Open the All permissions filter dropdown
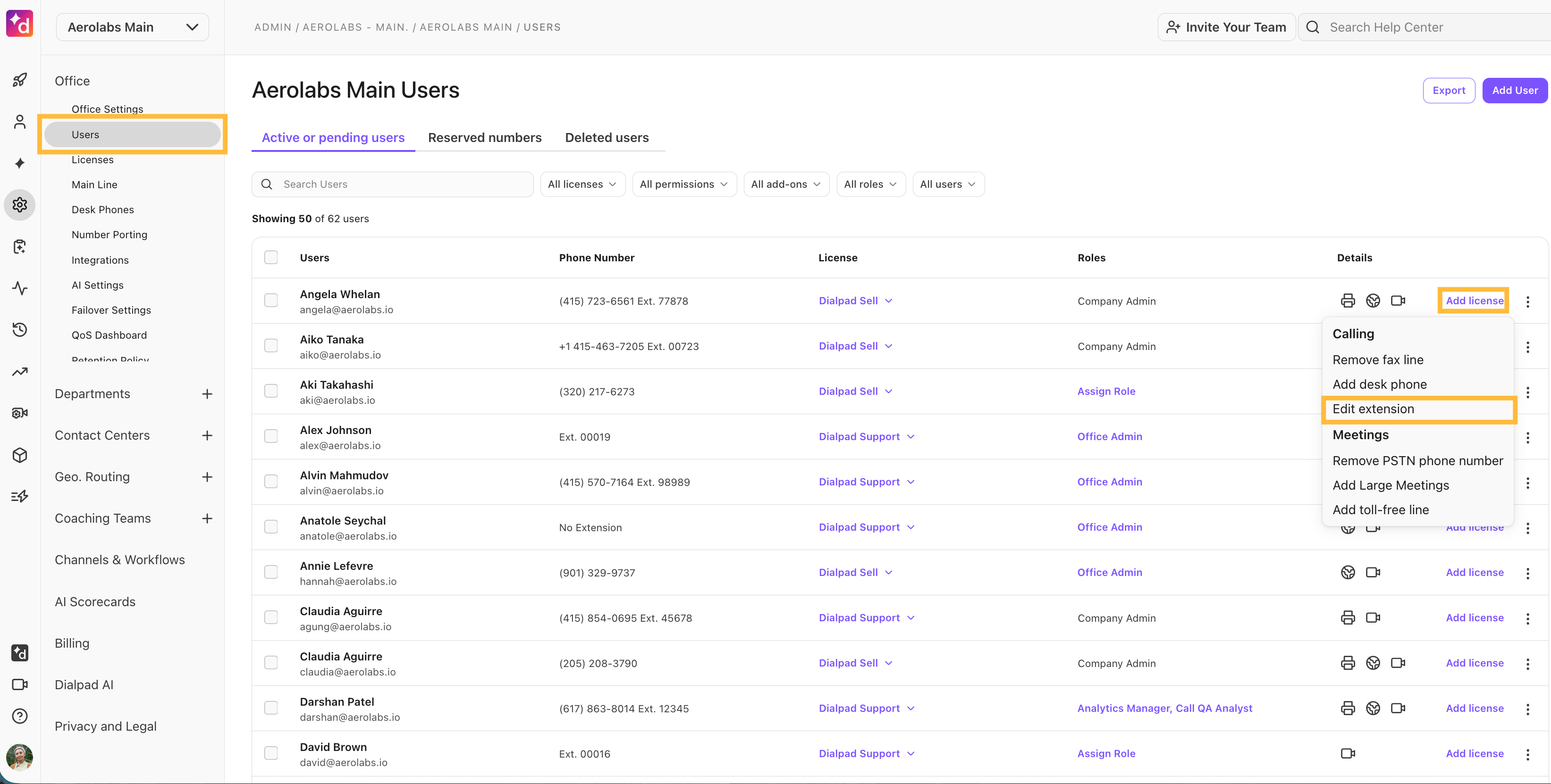The image size is (1551, 784). [x=684, y=184]
